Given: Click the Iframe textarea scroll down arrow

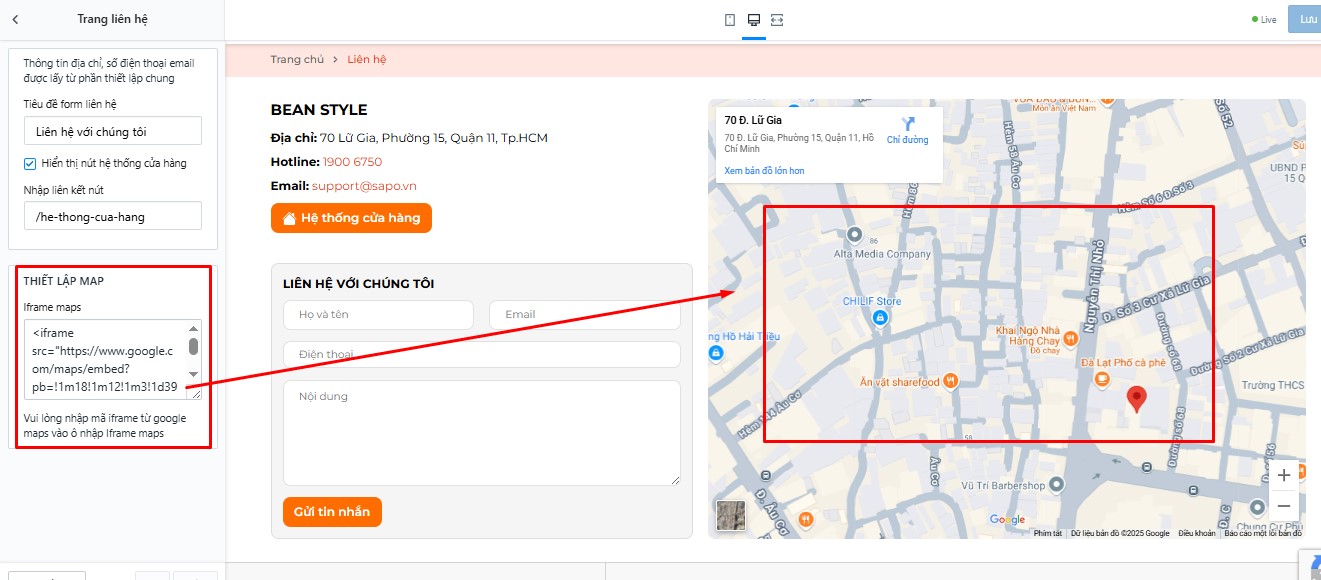Looking at the screenshot, I should point(193,375).
